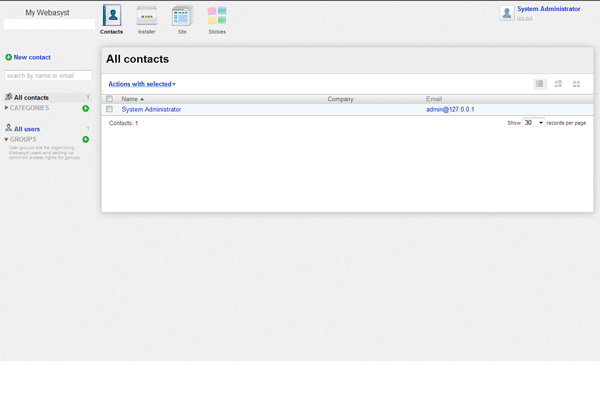Select All contacts in the sidebar
Viewport: 600px width, 400px height.
point(31,98)
